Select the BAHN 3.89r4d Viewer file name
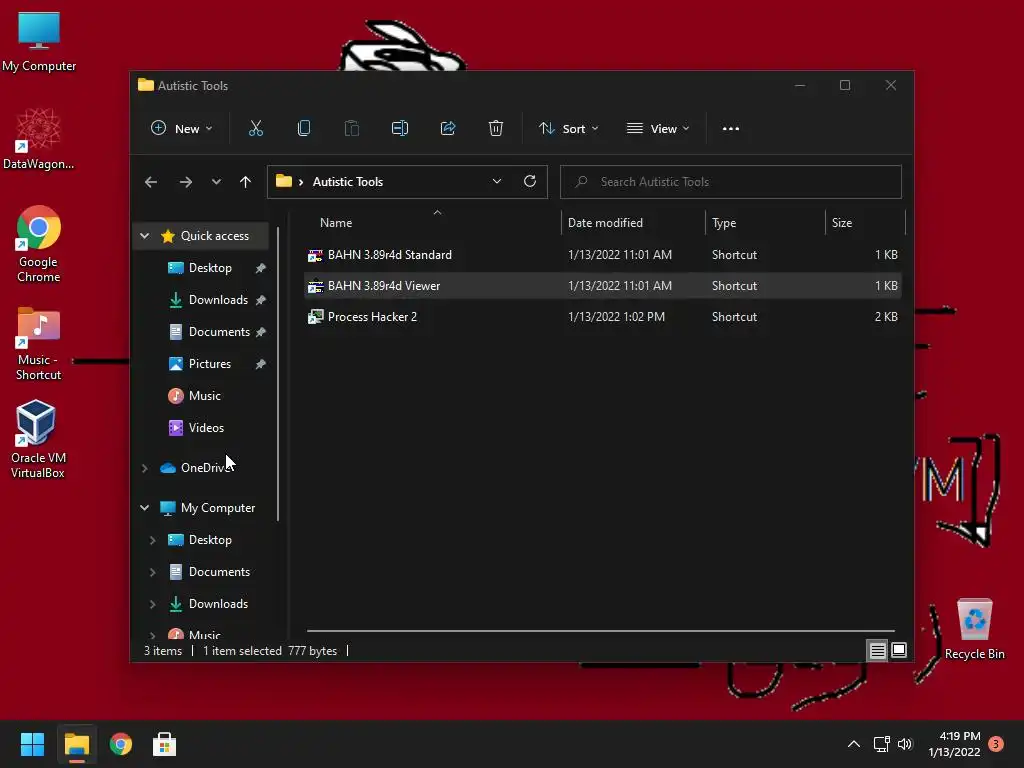This screenshot has width=1024, height=768. pyautogui.click(x=384, y=286)
